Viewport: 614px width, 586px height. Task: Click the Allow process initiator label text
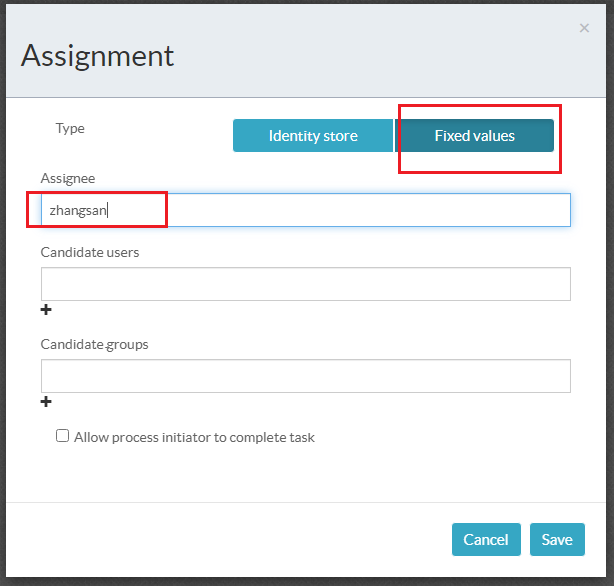coord(194,437)
